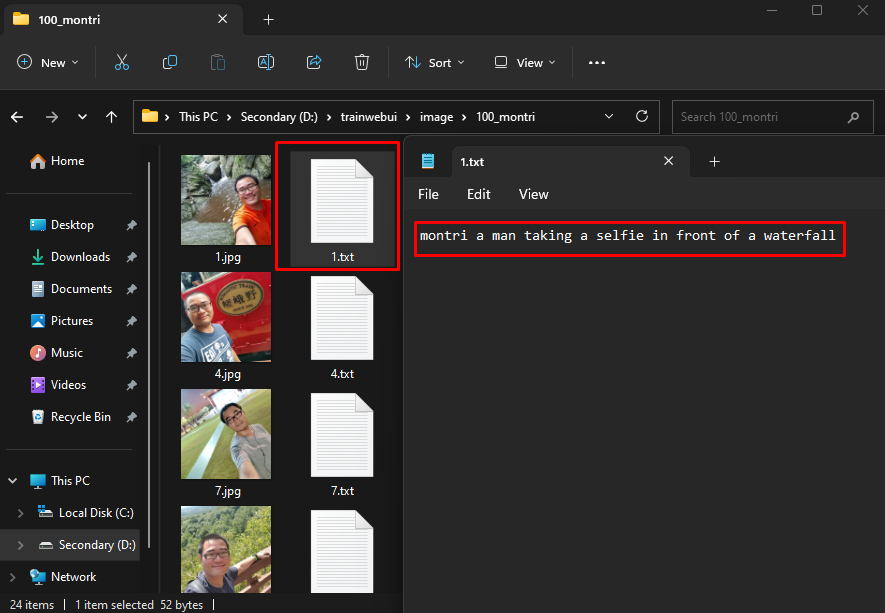The width and height of the screenshot is (885, 613).
Task: Open the Notepad File menu
Action: pyautogui.click(x=428, y=194)
